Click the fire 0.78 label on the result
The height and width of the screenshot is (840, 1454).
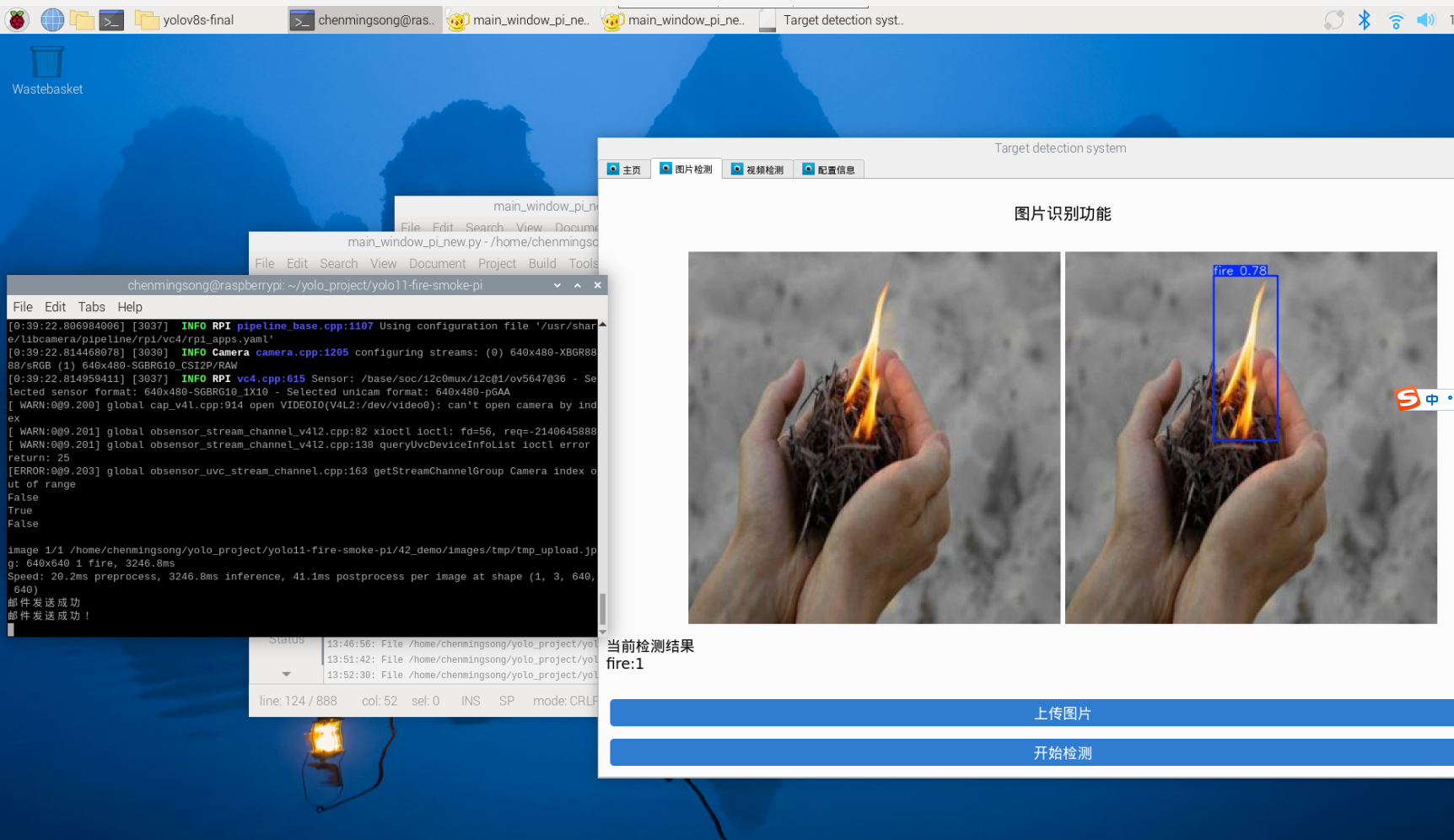(1241, 271)
